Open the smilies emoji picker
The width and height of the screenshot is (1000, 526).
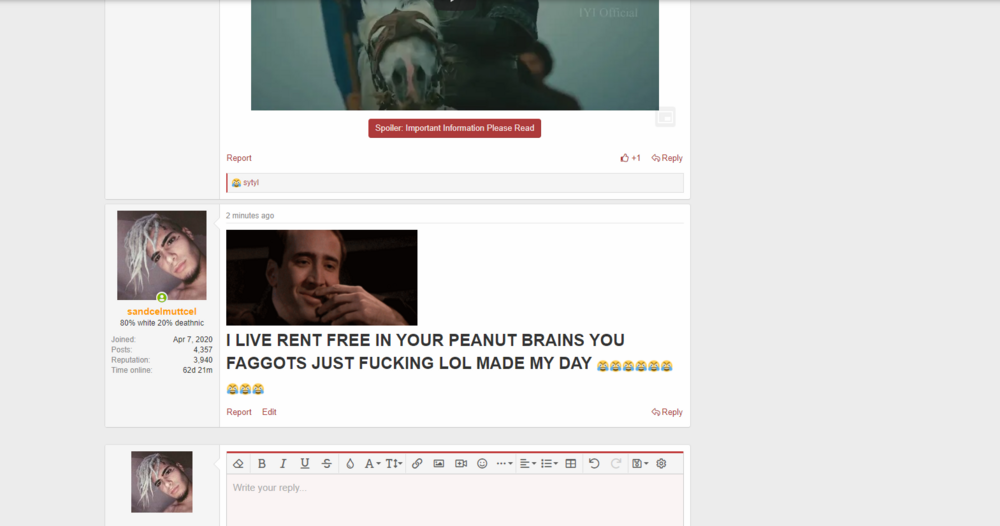(x=482, y=464)
